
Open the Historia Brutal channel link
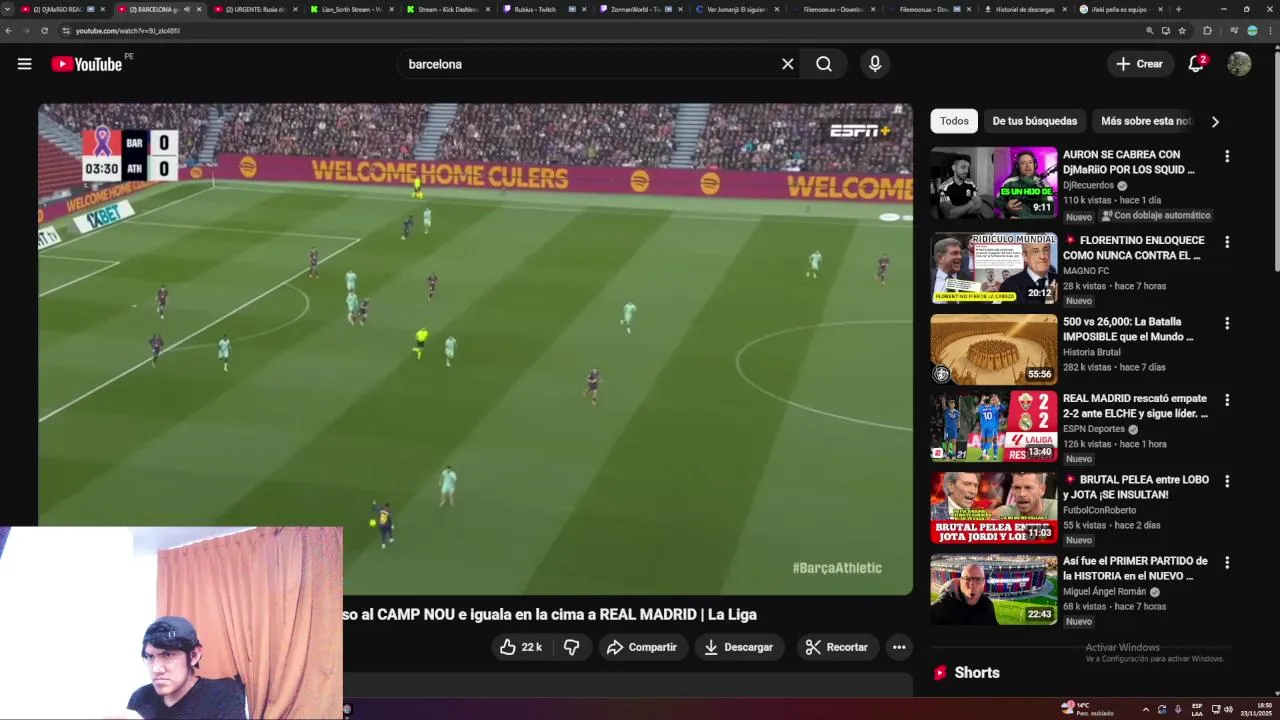(x=1092, y=352)
